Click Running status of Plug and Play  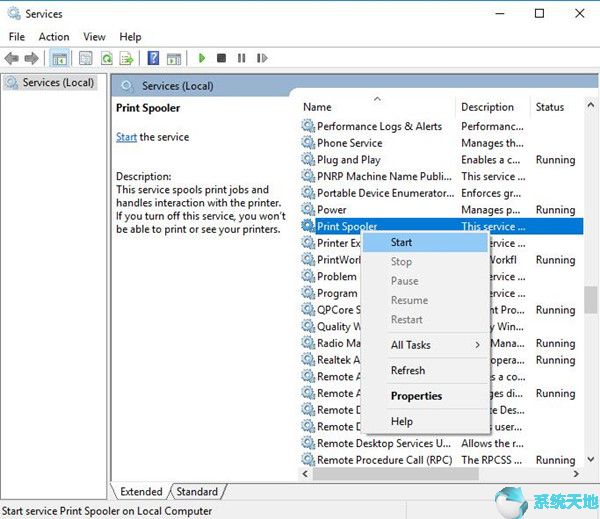[555, 160]
